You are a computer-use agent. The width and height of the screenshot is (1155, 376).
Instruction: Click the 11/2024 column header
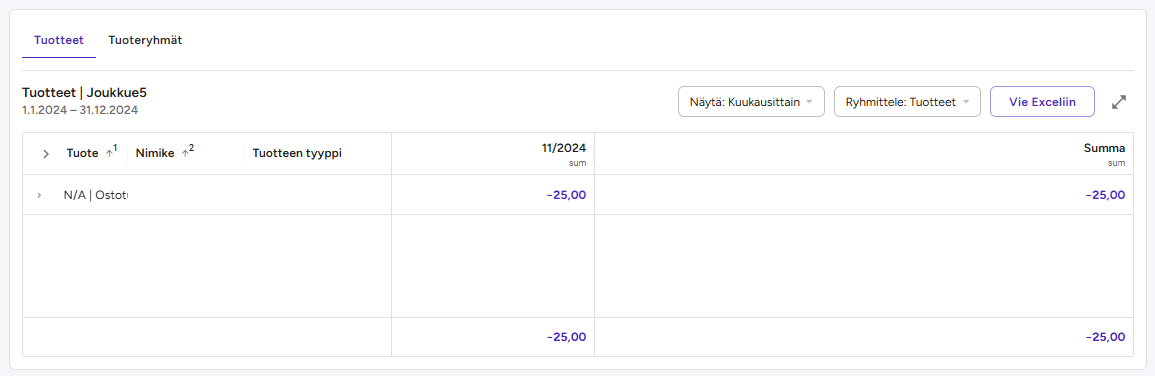[564, 147]
